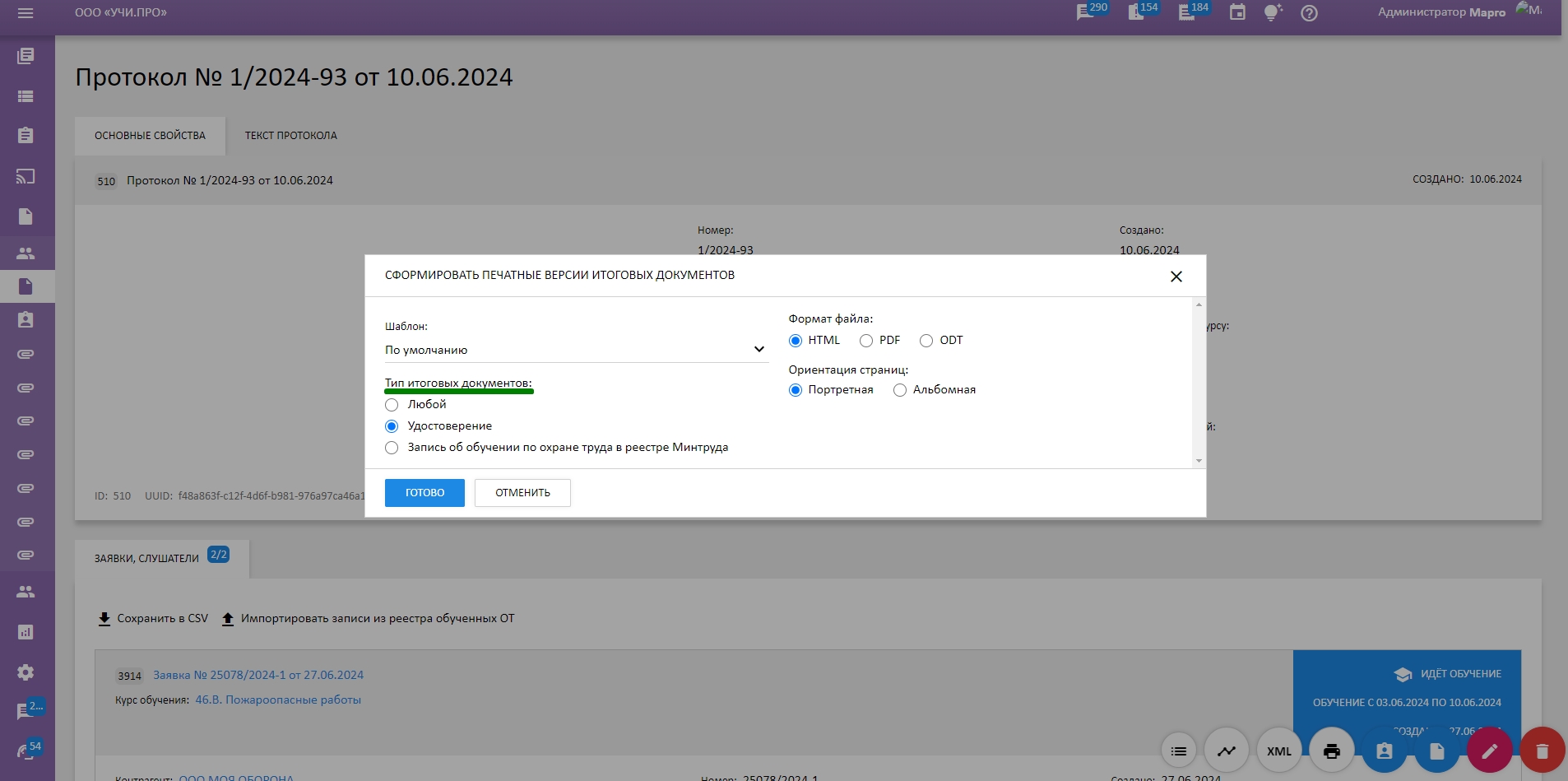1568x781 pixels.
Task: Click Импортировать записи из реестра обученных ОТ
Action: click(x=368, y=619)
